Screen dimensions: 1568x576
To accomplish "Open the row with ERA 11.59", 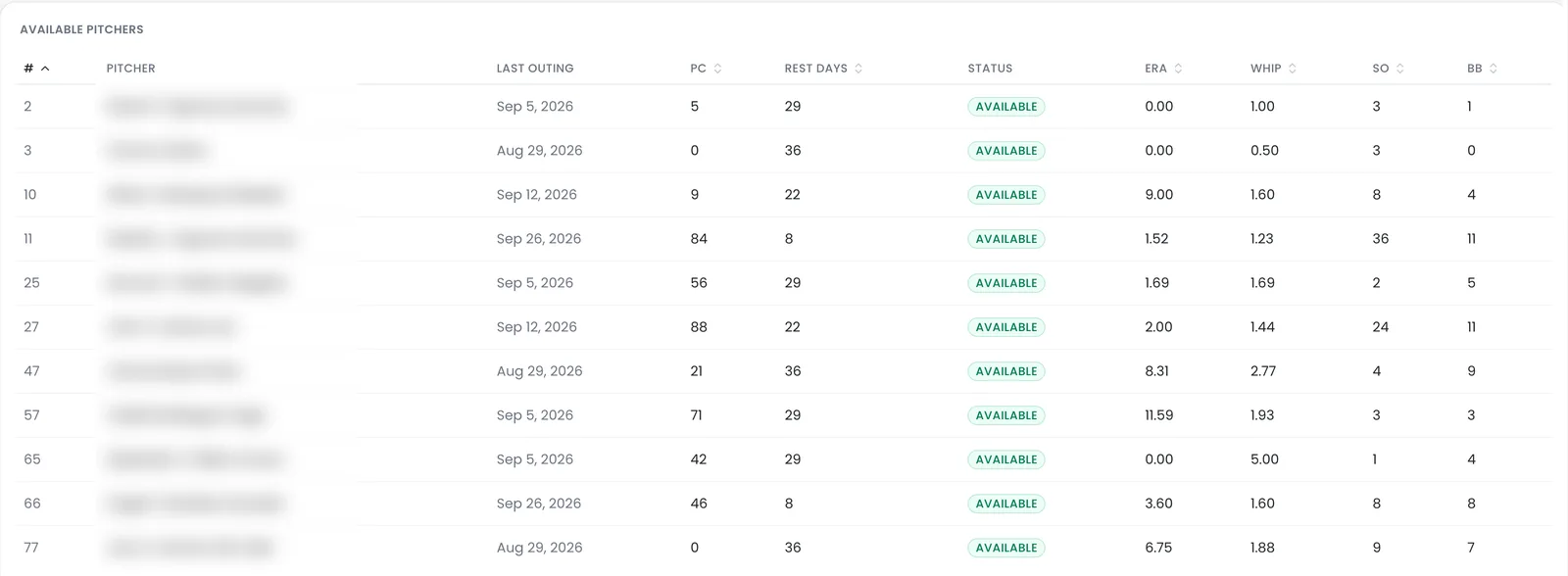I will tap(784, 415).
